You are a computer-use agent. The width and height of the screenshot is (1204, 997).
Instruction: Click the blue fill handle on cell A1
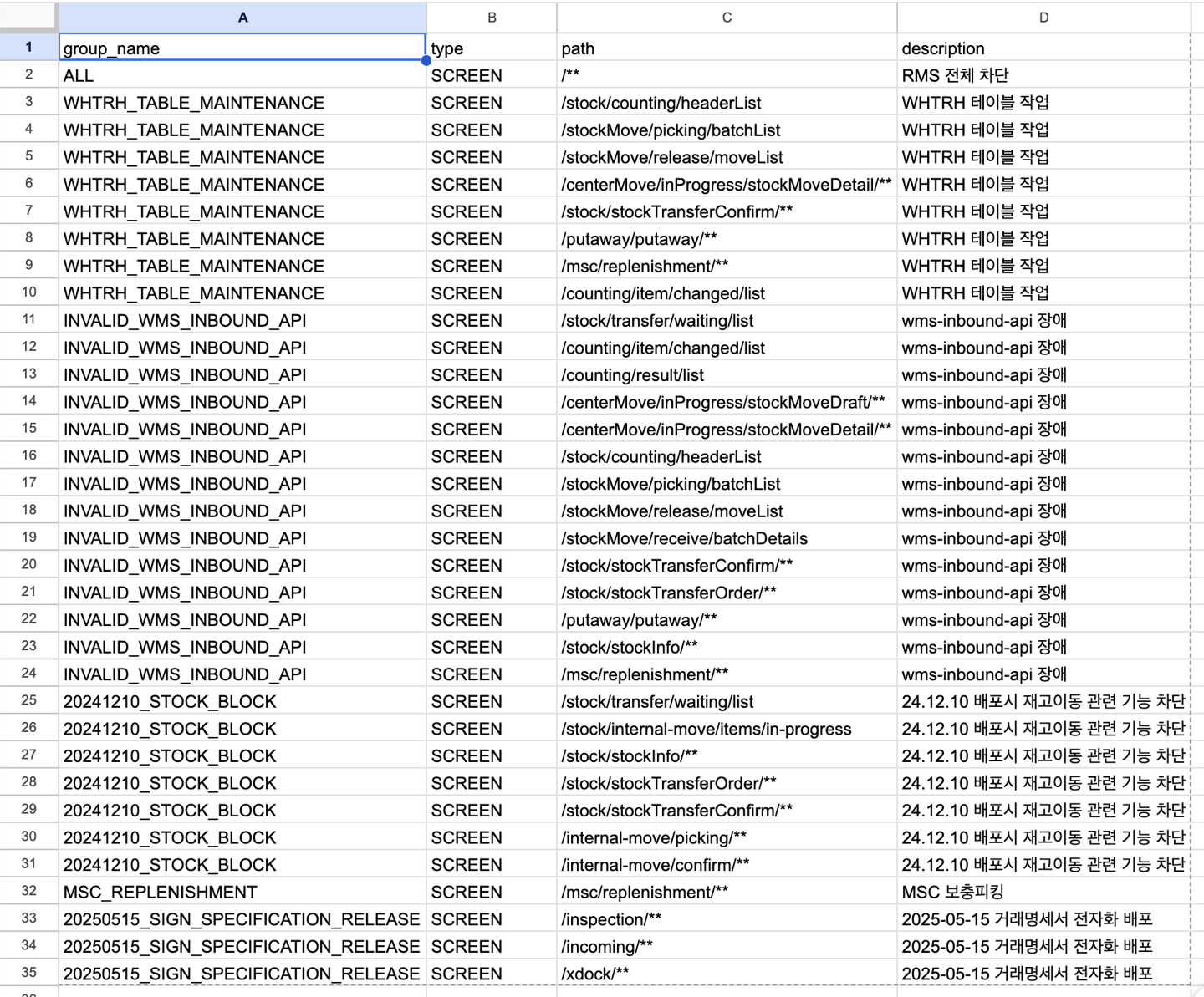pyautogui.click(x=426, y=60)
